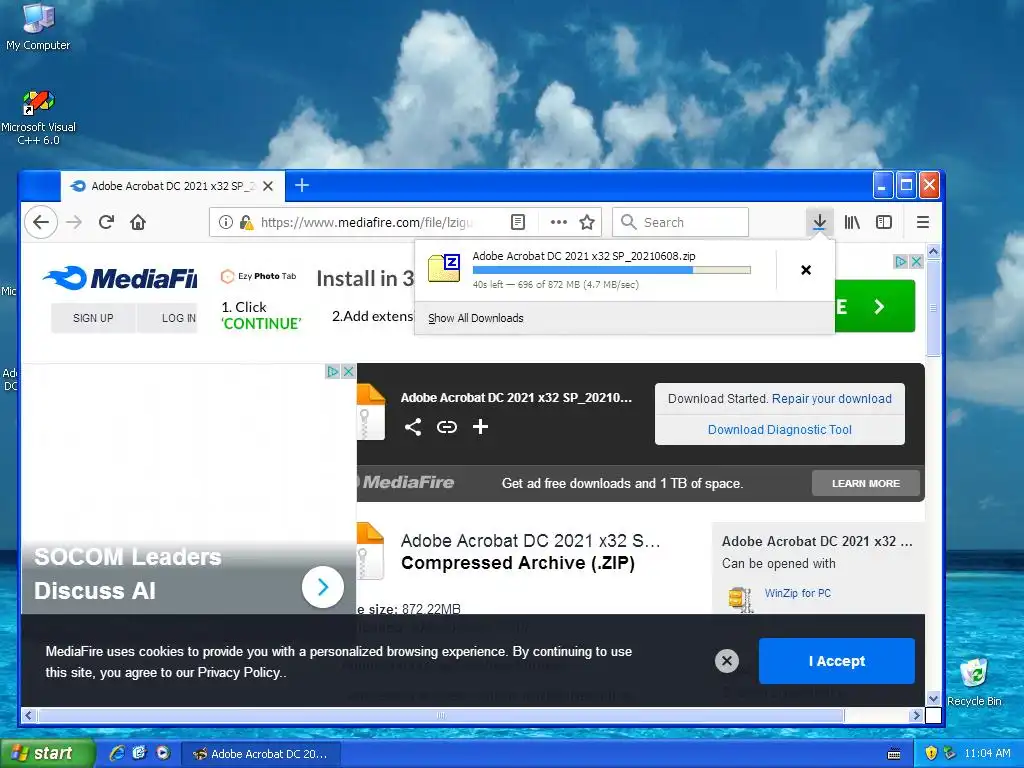
Task: Select the Adobe Acrobat DC 2021 tab
Action: coord(173,186)
